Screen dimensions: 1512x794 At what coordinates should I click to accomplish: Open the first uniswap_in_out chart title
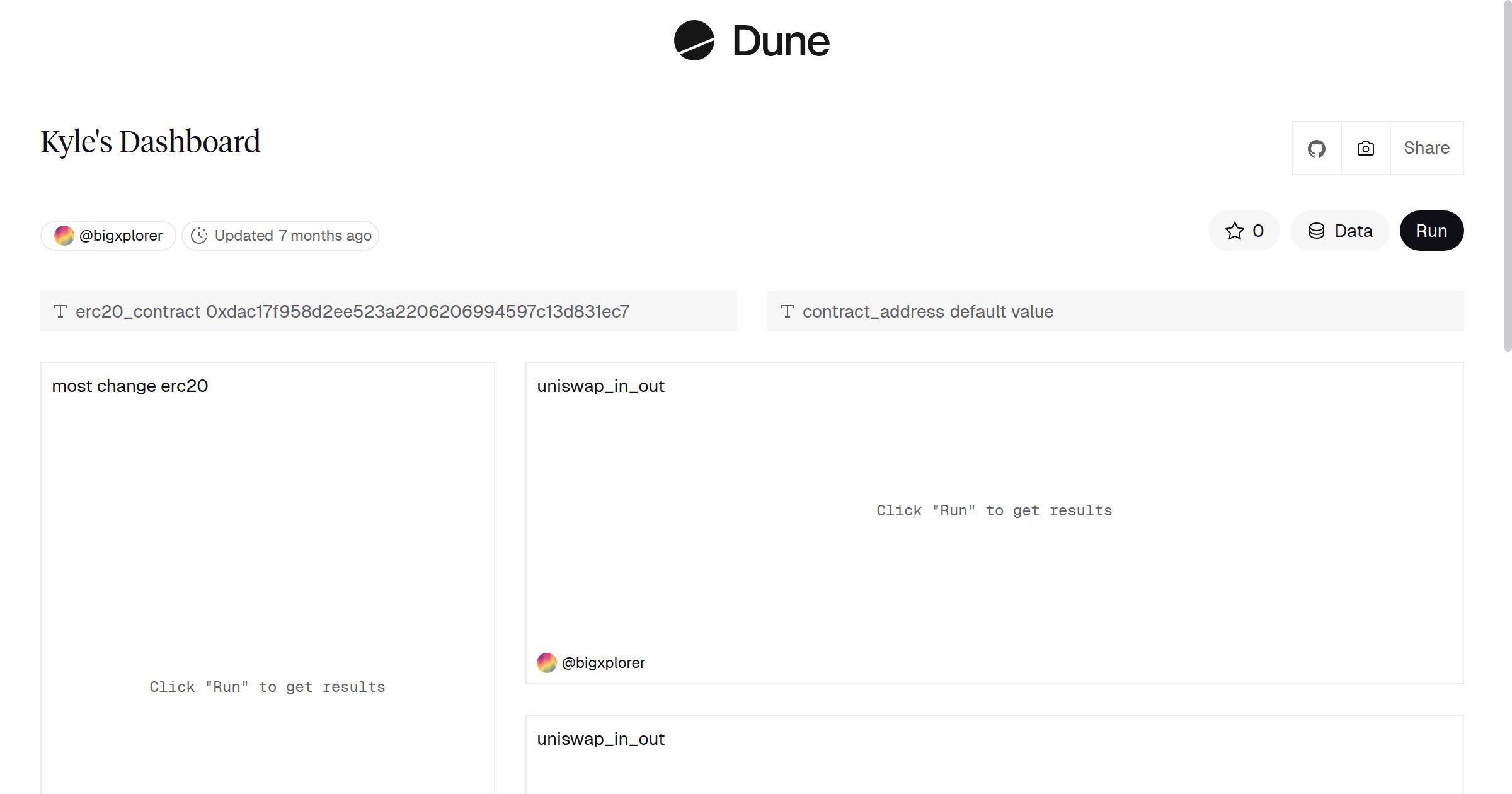(x=600, y=386)
